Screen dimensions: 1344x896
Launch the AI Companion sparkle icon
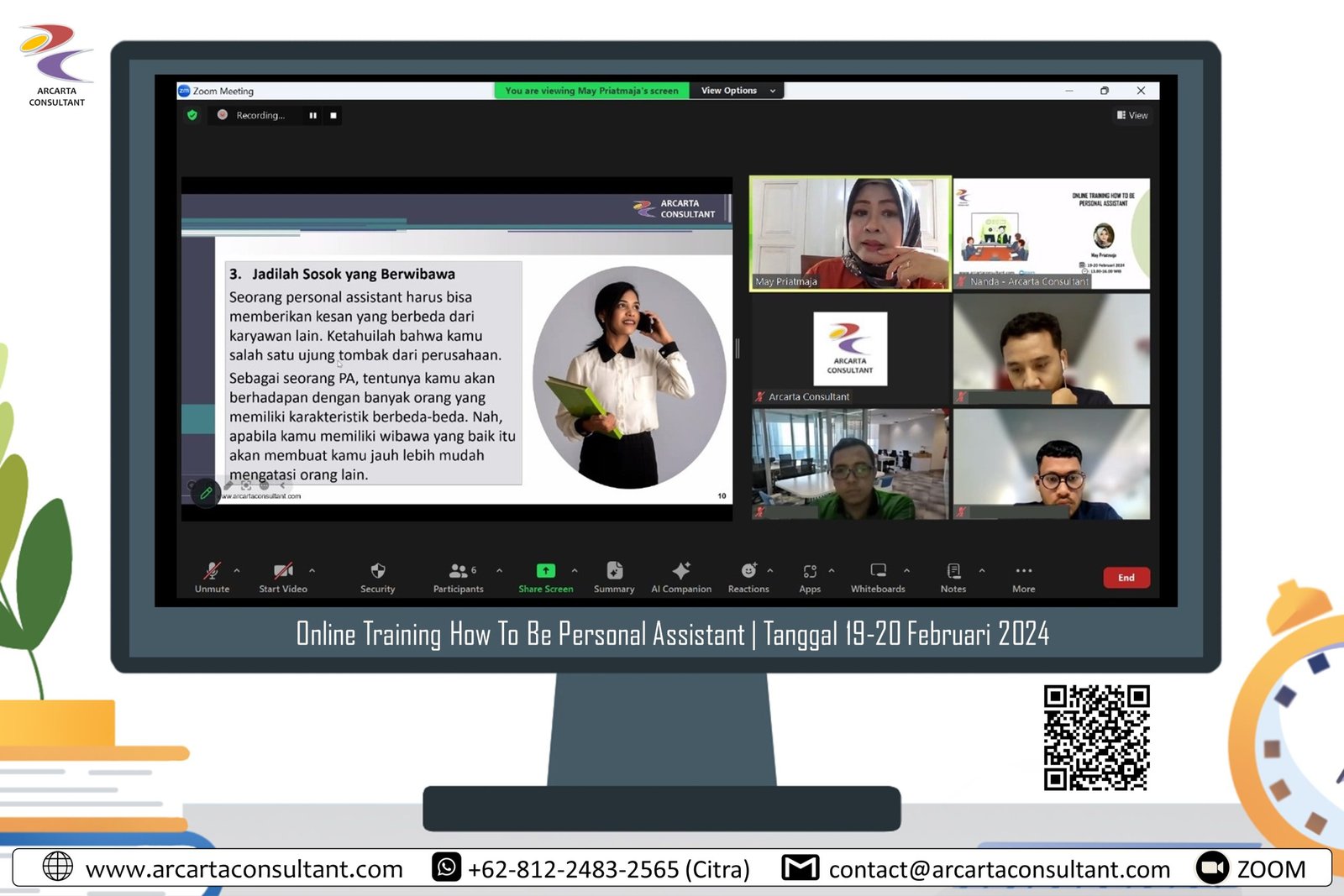(681, 572)
